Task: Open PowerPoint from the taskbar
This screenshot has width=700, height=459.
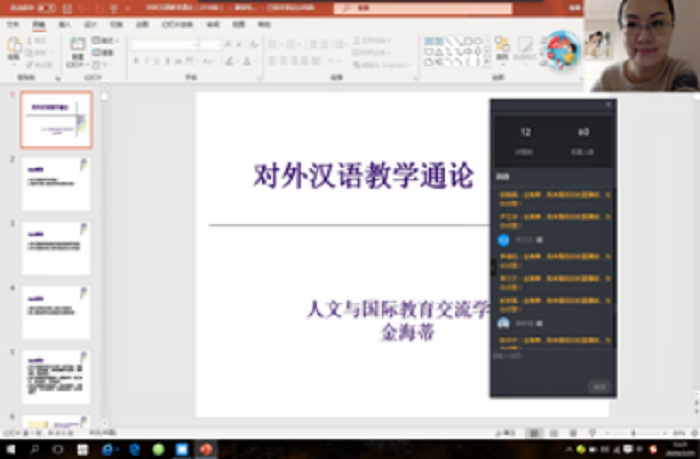Action: tap(206, 450)
